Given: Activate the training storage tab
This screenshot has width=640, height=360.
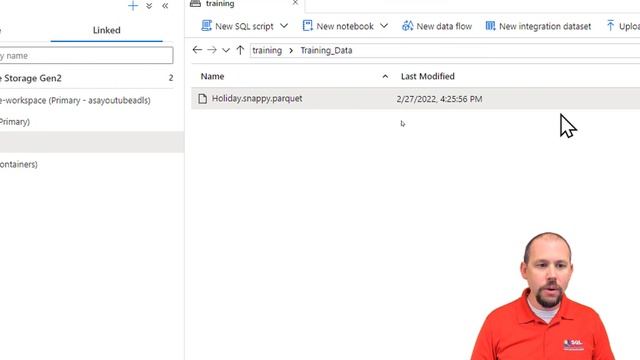Looking at the screenshot, I should [x=220, y=4].
